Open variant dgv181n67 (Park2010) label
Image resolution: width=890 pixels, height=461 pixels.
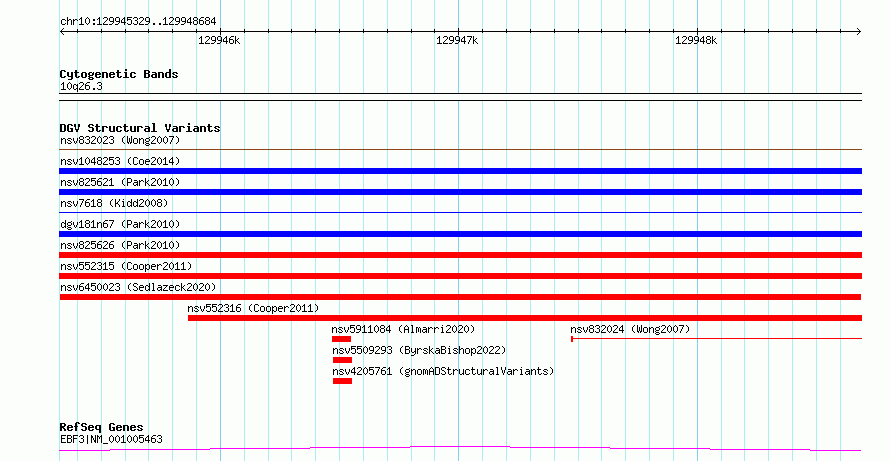click(120, 224)
